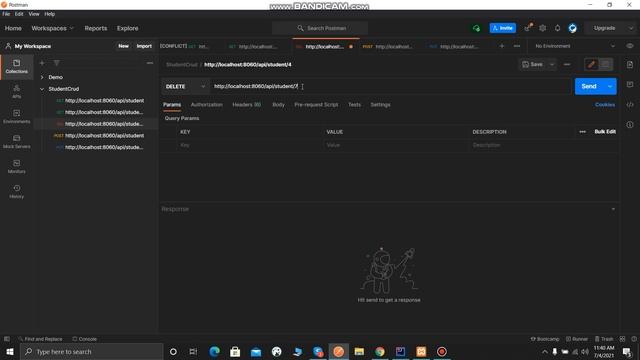Image resolution: width=640 pixels, height=360 pixels.
Task: Click the New button in My Workspace
Action: 123,46
